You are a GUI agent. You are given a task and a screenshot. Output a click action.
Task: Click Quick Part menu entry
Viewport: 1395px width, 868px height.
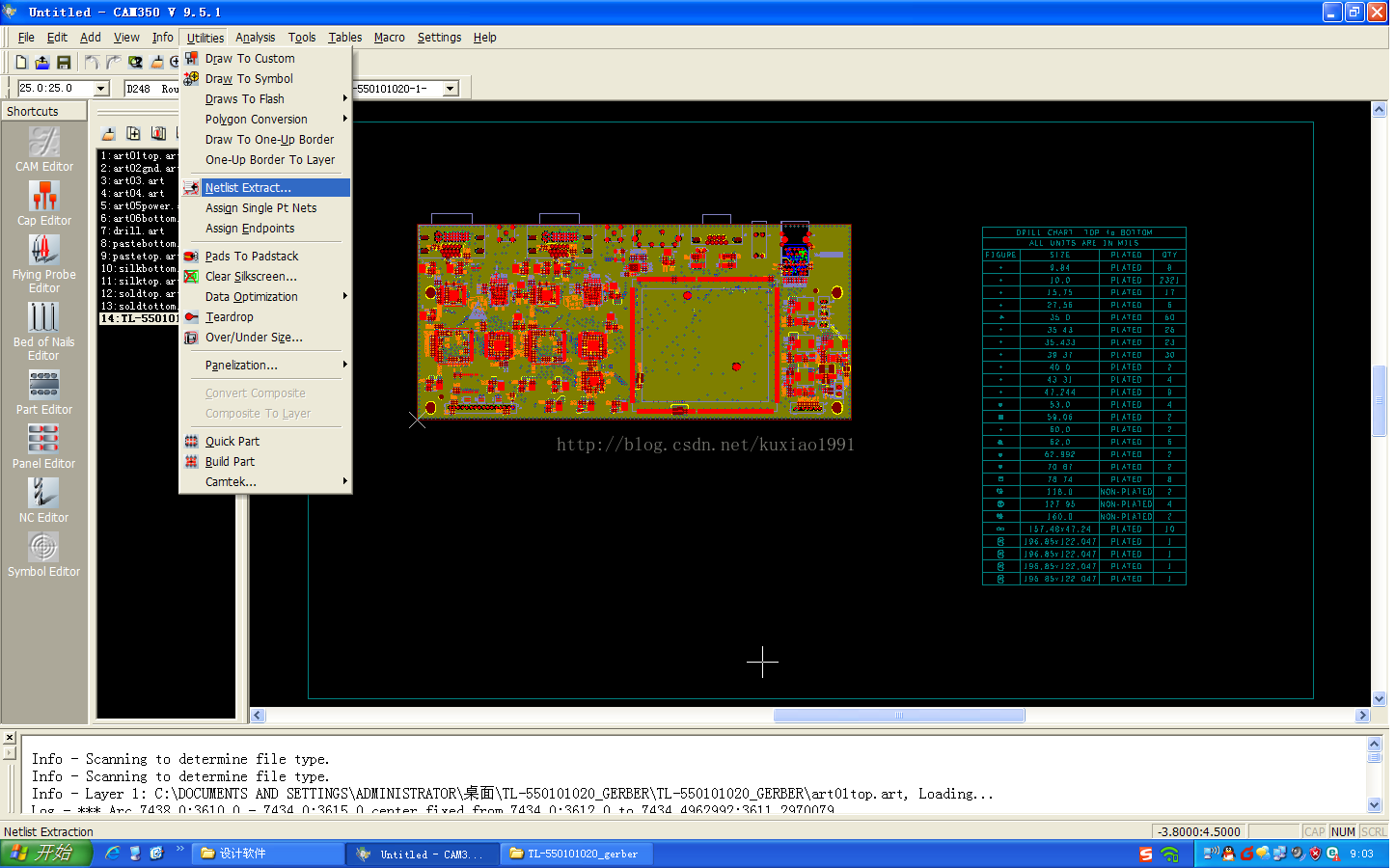(232, 442)
